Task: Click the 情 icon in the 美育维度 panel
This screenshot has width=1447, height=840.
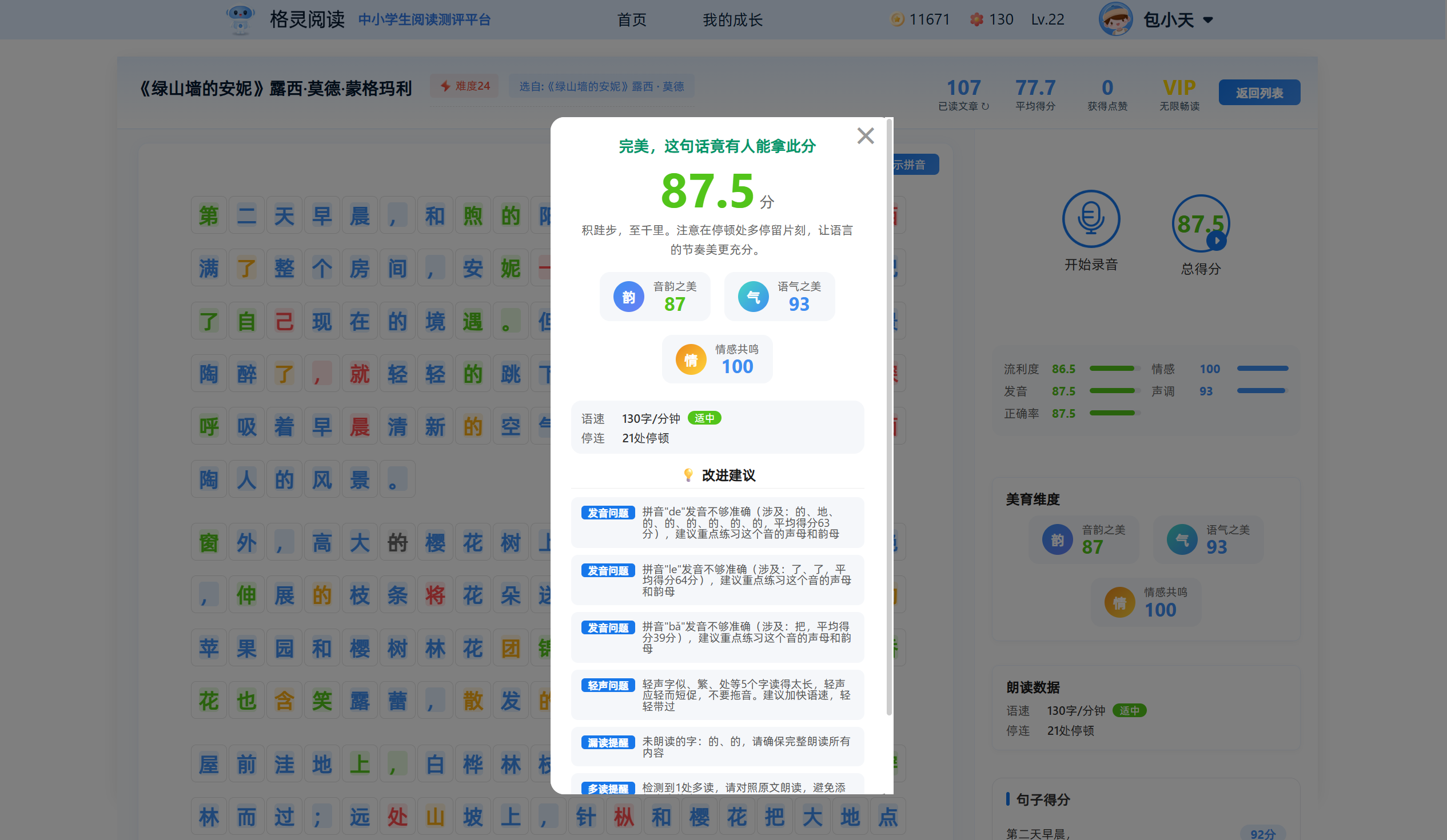Action: (x=1120, y=602)
